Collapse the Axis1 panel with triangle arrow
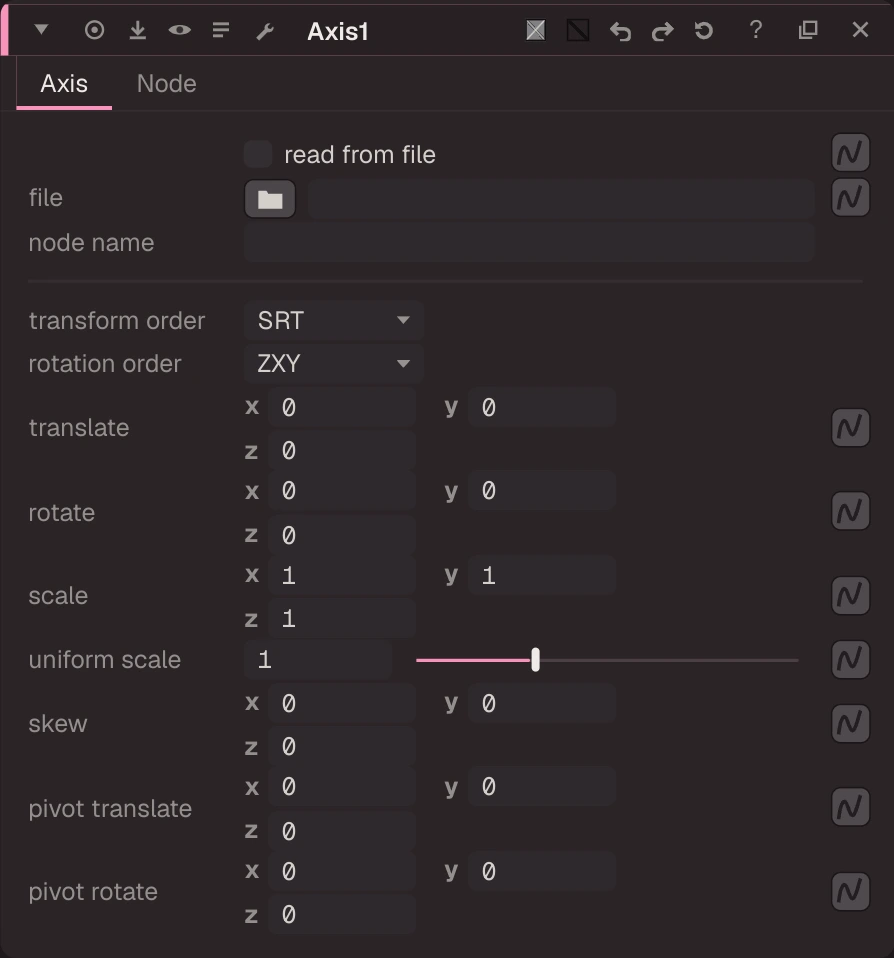Viewport: 894px width, 958px height. click(x=41, y=29)
